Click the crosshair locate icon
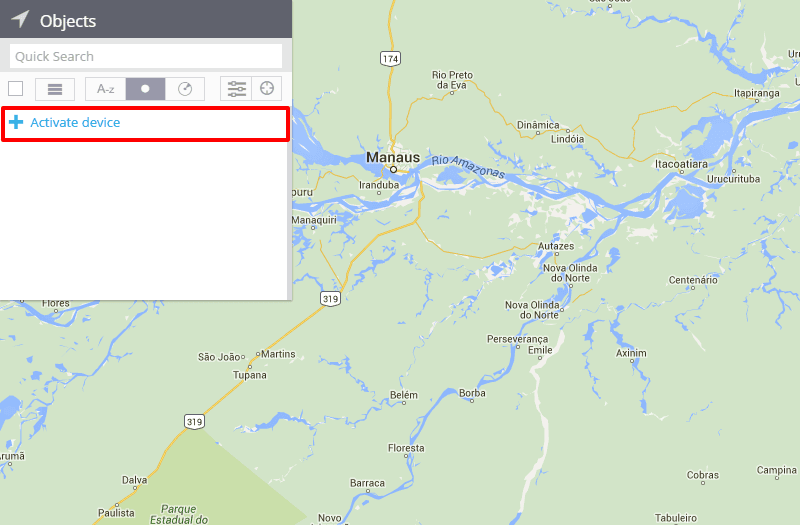The height and width of the screenshot is (525, 800). coord(267,89)
